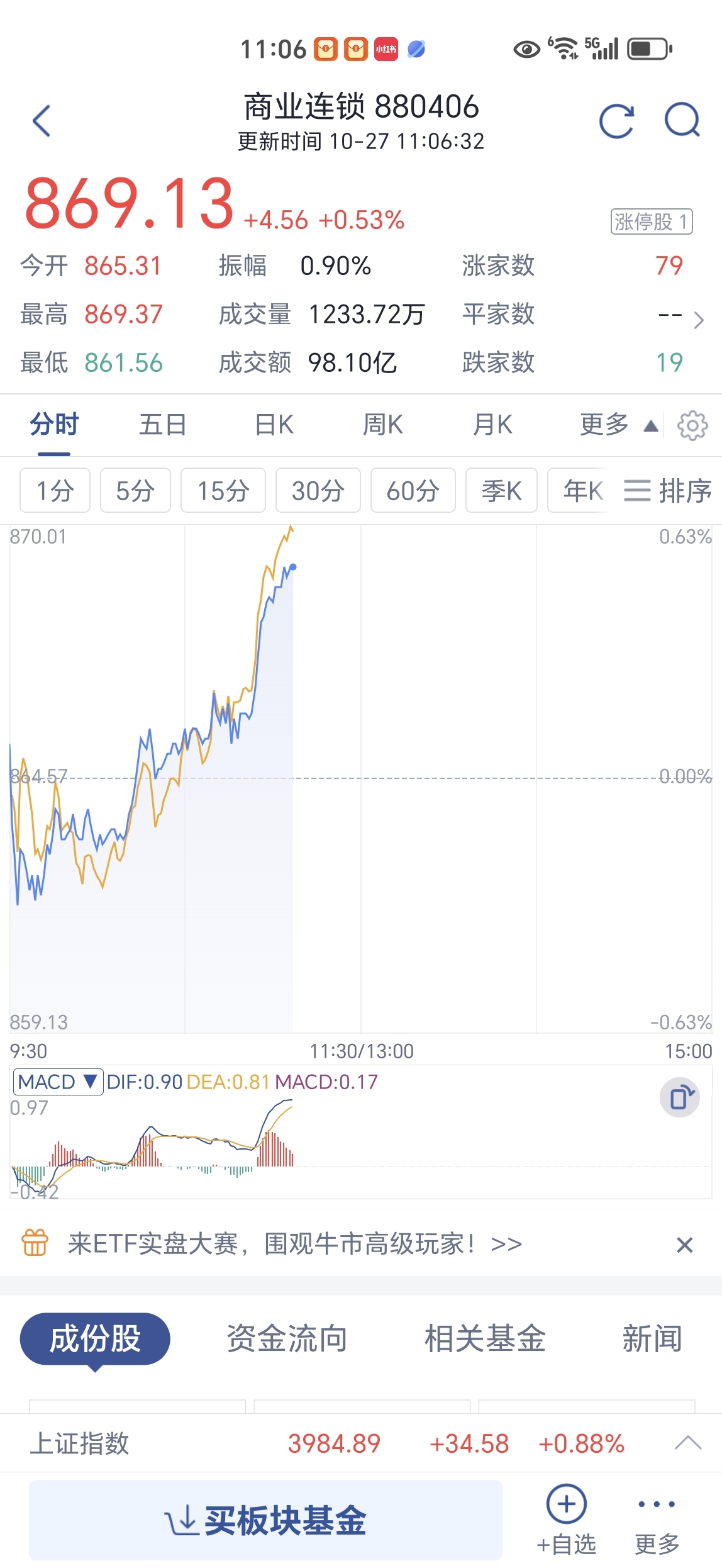This screenshot has width=722, height=1568.
Task: Select the 60分 period chip
Action: [x=413, y=491]
